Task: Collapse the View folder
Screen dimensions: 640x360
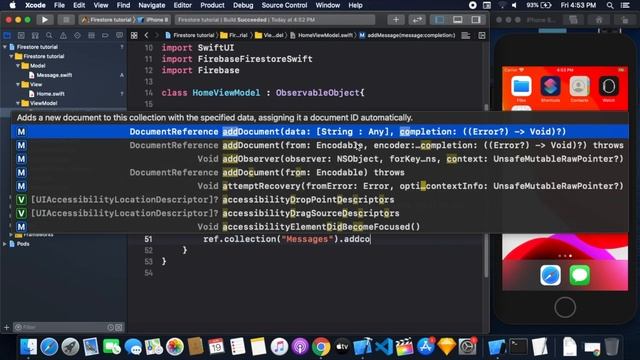Action: point(18,84)
